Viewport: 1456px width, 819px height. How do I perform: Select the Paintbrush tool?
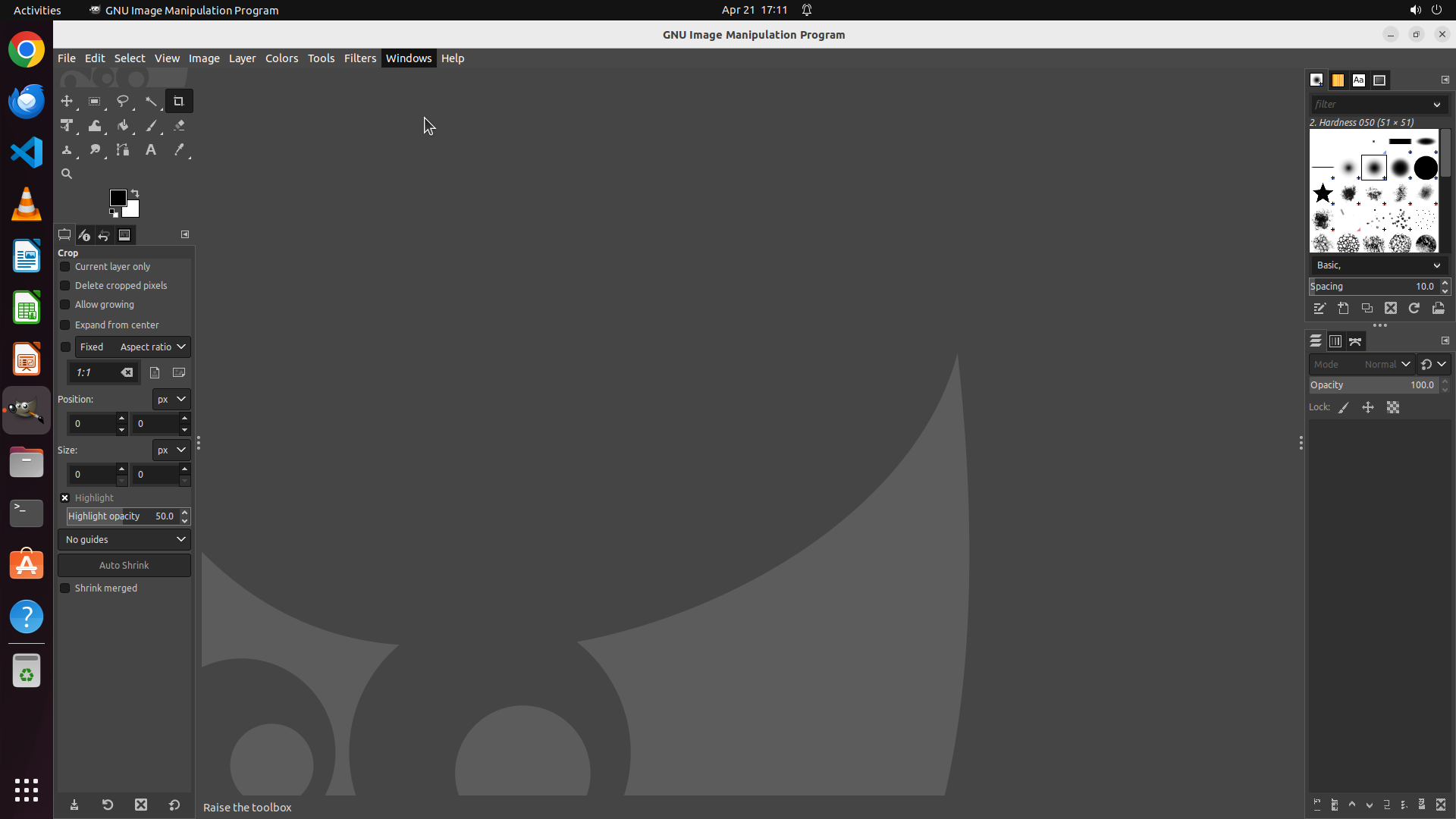(x=151, y=126)
